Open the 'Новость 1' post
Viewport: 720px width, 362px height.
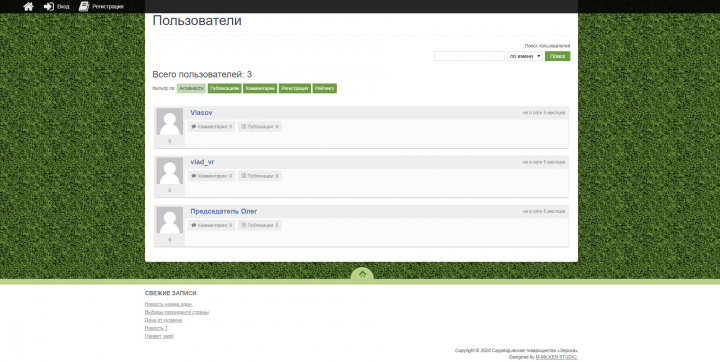coord(156,328)
